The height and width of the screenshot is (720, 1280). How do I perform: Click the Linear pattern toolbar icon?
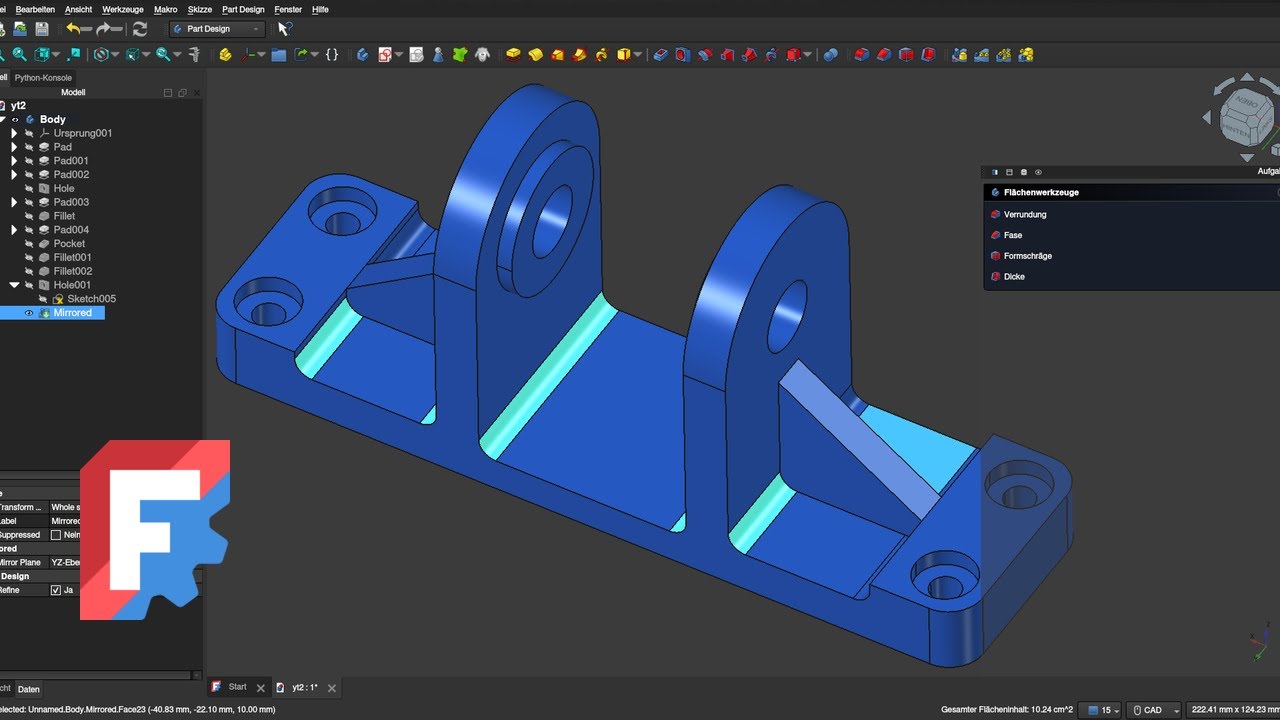tap(982, 55)
